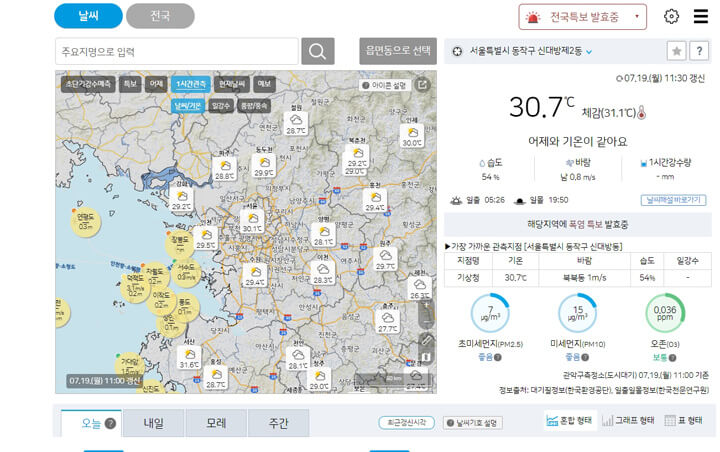Click the 서수도 yellow buoy marker
Viewport: 720px width, 452px height.
[186, 273]
